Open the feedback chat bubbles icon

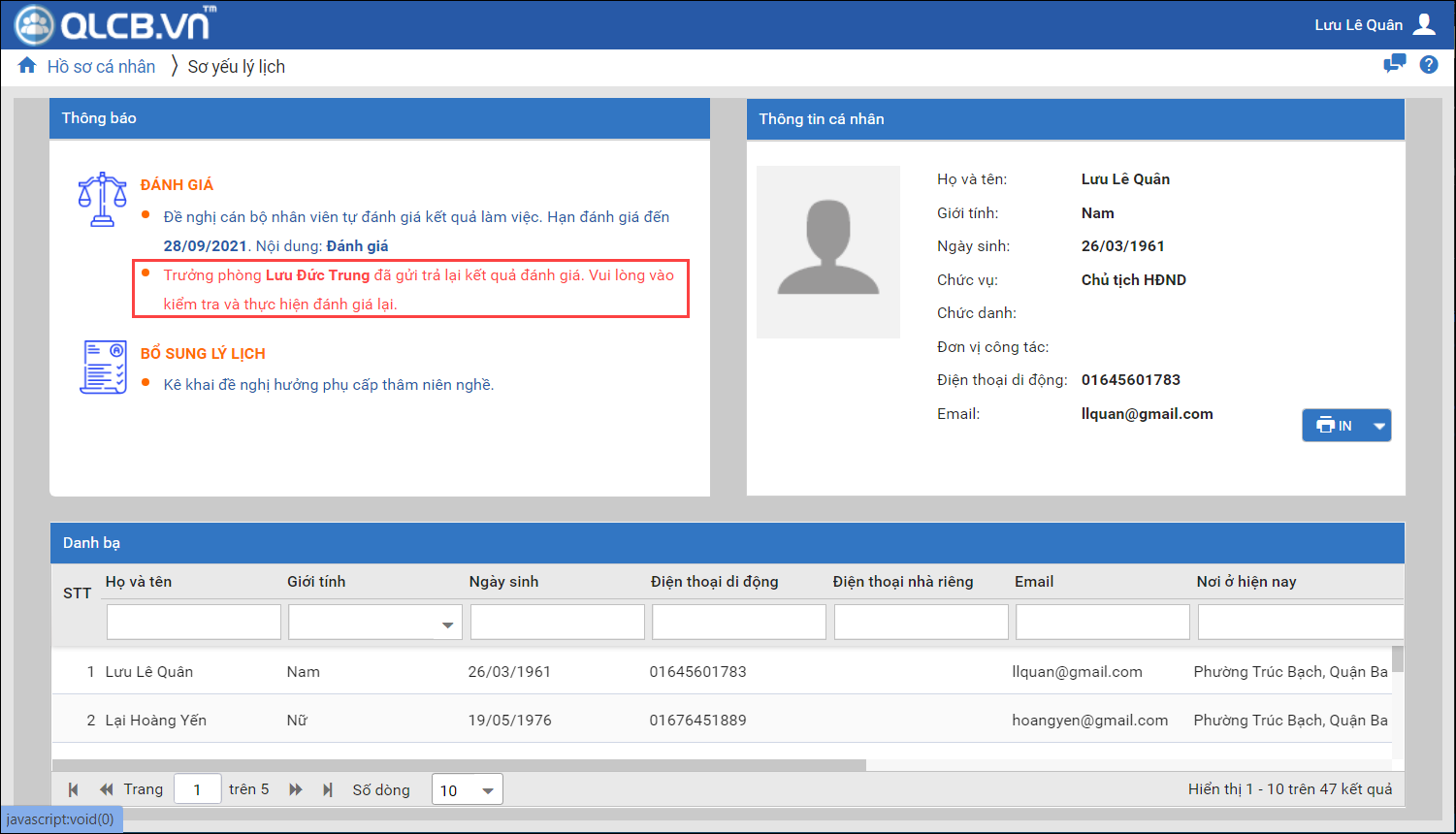click(x=1394, y=65)
